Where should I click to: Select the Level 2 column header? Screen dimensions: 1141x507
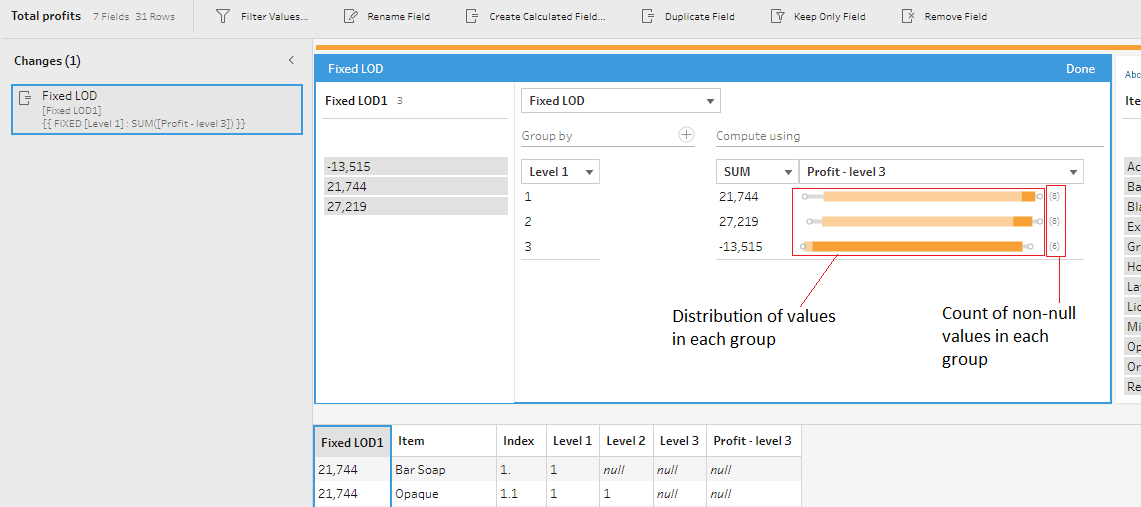(x=627, y=441)
